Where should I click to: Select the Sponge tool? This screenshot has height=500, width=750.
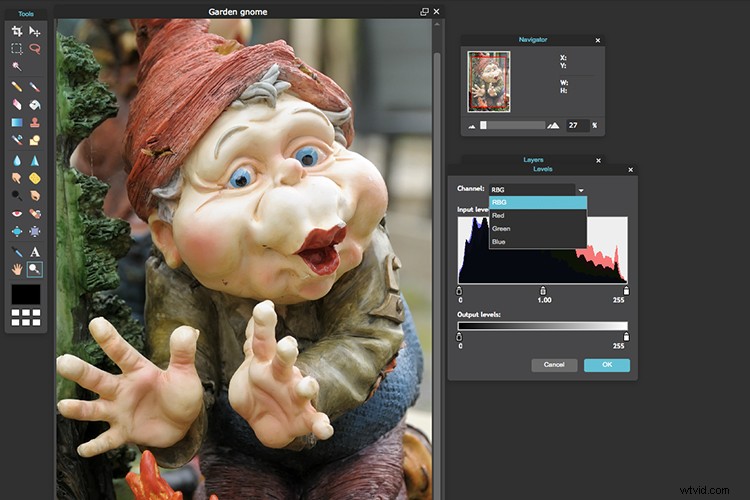[34, 178]
